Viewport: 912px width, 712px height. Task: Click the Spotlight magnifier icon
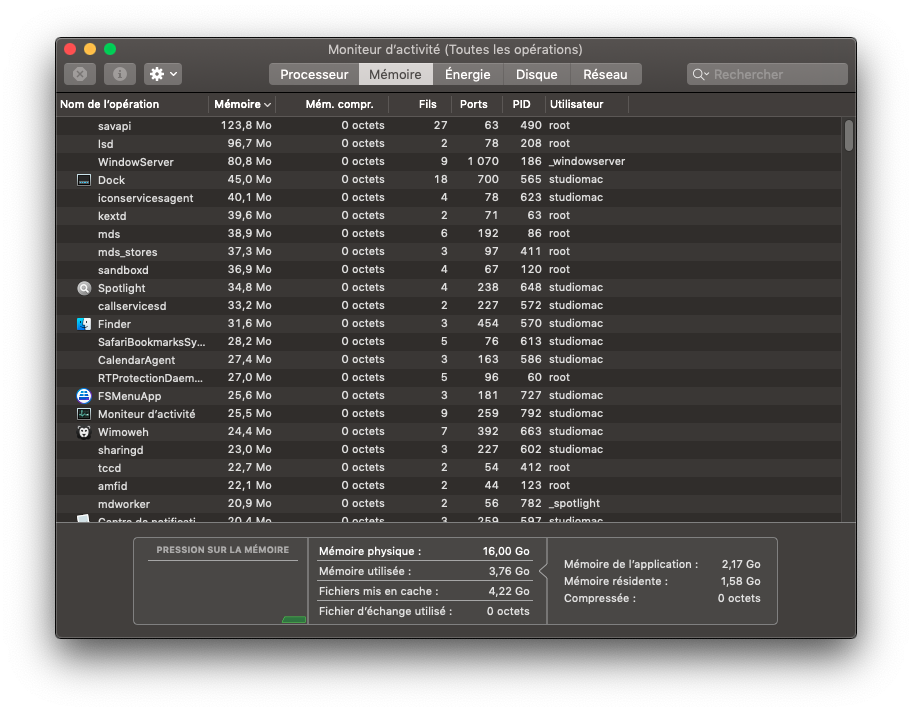[84, 288]
